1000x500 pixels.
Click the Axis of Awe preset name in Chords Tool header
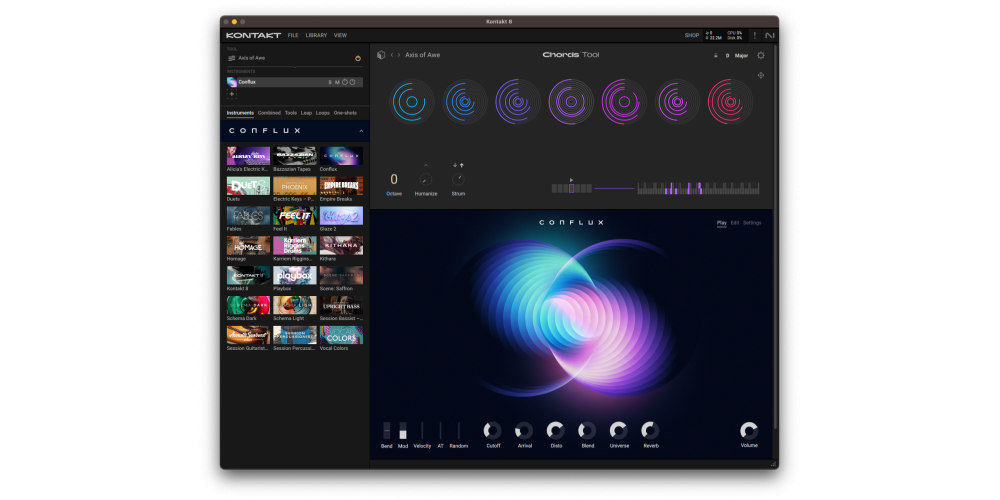click(x=422, y=55)
